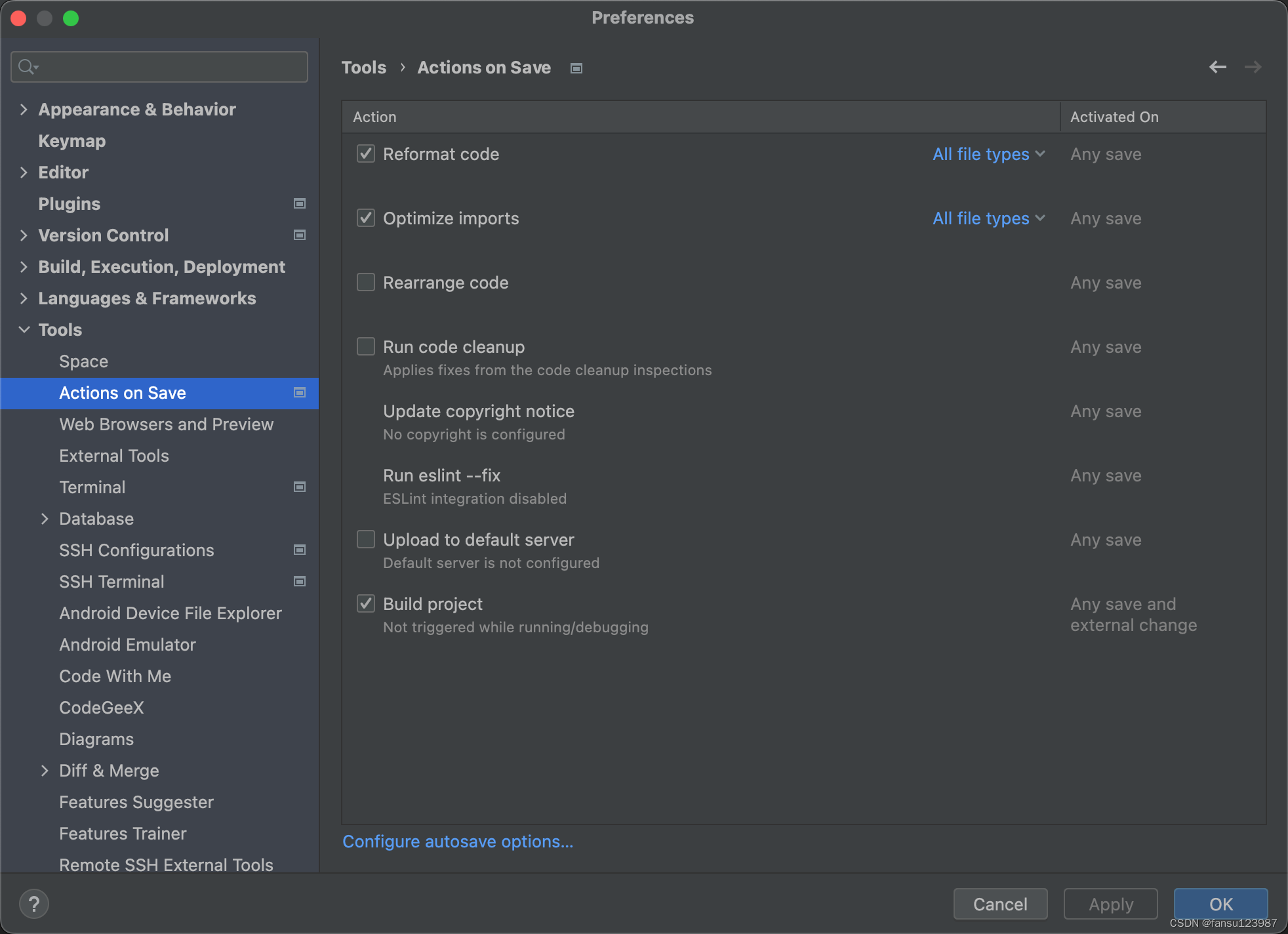Focus the settings search field
This screenshot has width=1288, height=934.
click(159, 67)
